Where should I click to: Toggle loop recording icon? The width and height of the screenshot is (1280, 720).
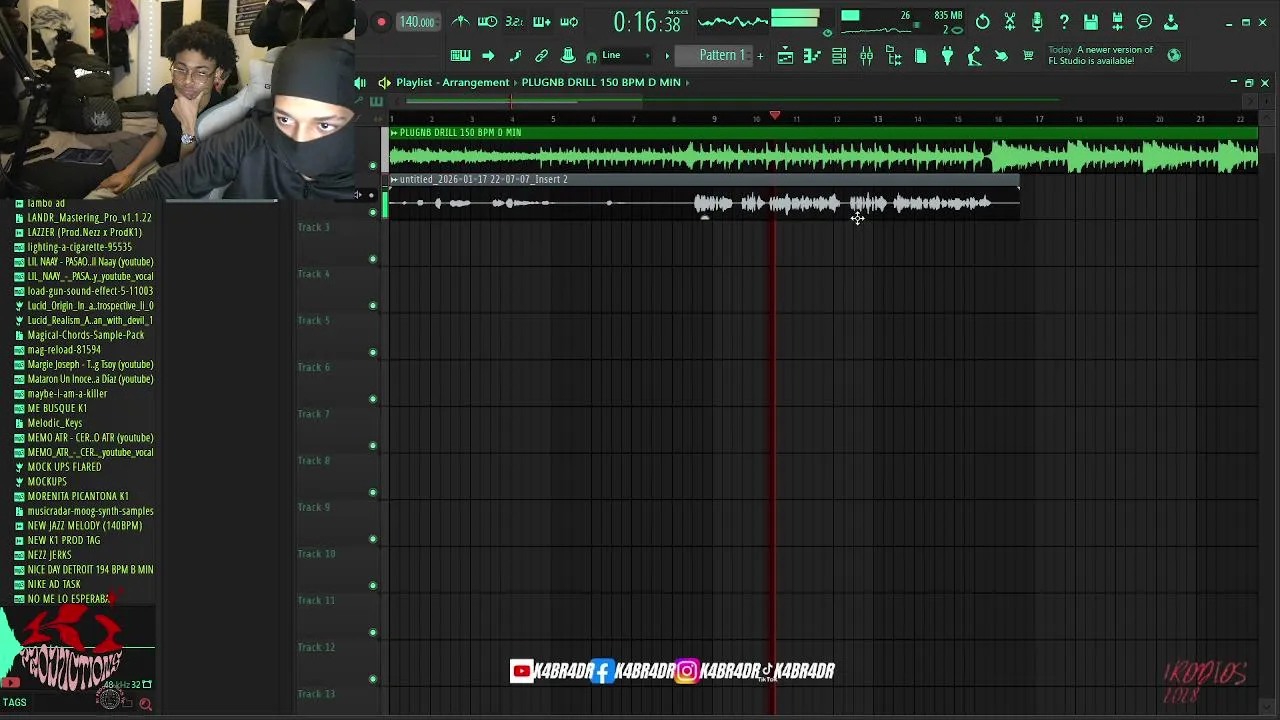click(569, 22)
